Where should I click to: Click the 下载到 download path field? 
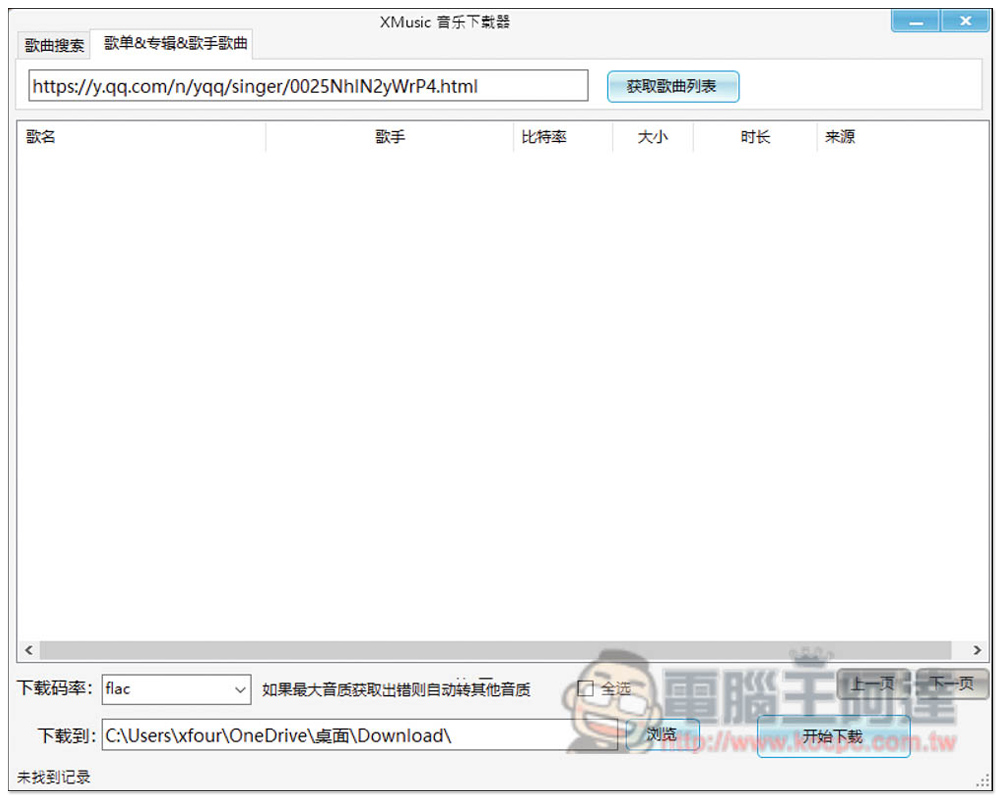click(360, 736)
